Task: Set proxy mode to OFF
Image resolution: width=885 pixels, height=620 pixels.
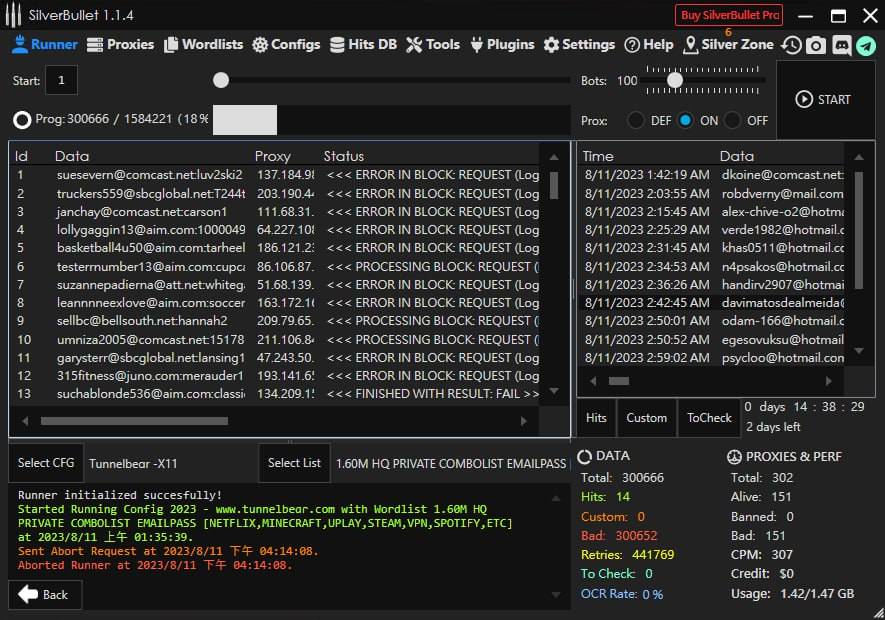Action: tap(733, 120)
